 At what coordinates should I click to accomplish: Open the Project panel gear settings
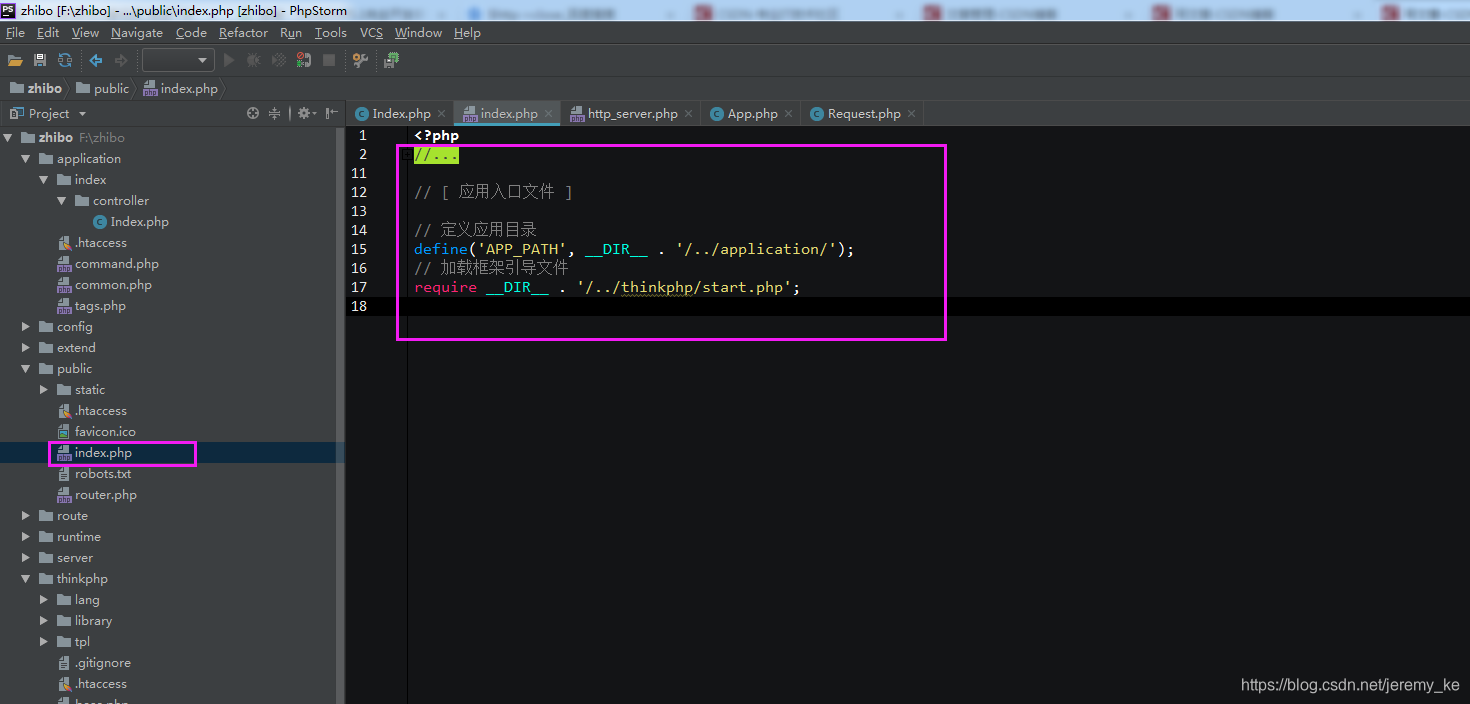point(307,114)
